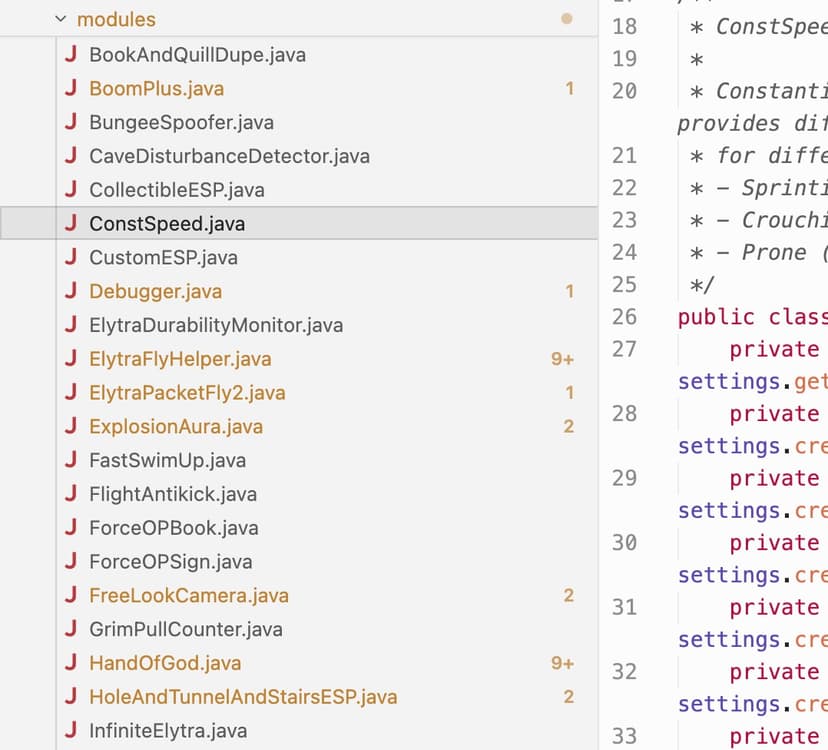This screenshot has width=828, height=750.
Task: Open BungeeSpoofer.java in the file tree
Action: coord(181,123)
